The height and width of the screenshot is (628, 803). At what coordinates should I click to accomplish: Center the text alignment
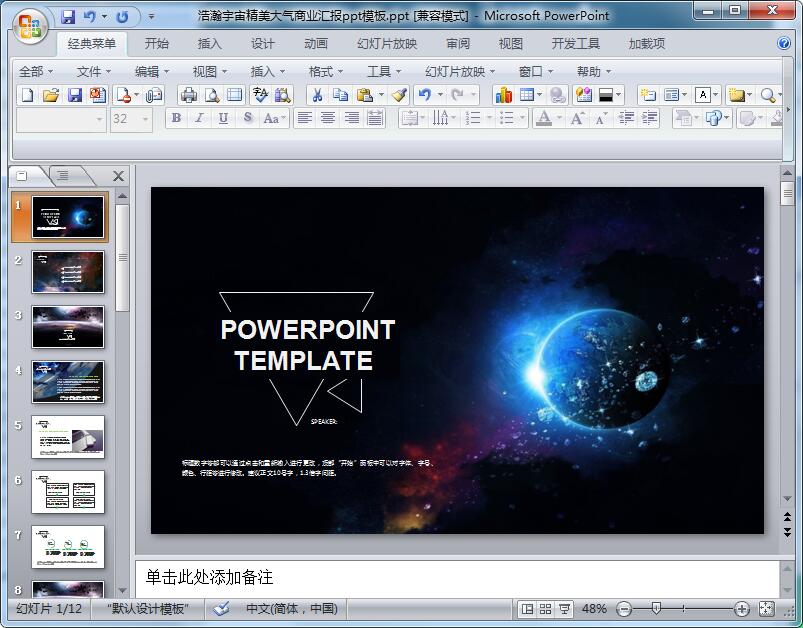click(x=328, y=118)
